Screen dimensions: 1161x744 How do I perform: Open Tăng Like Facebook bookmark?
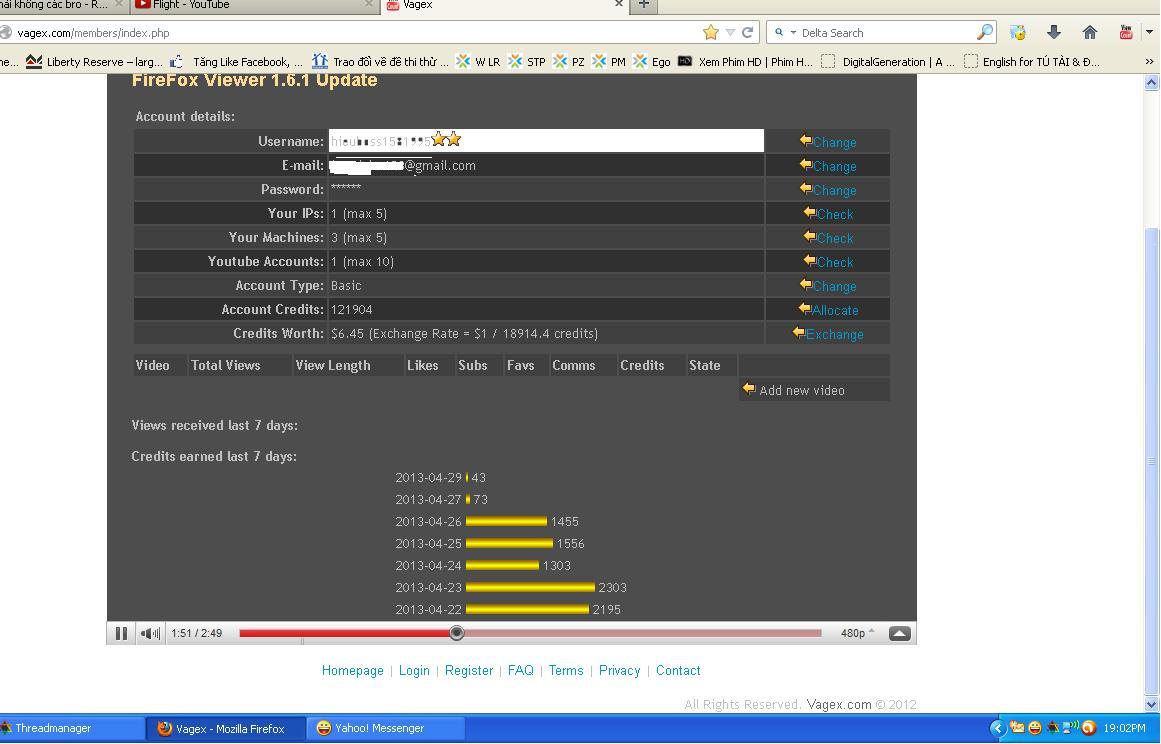coord(237,61)
